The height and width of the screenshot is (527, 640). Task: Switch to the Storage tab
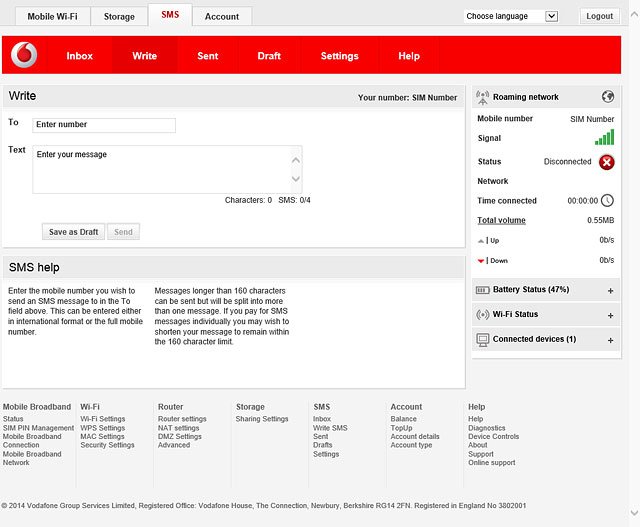pyautogui.click(x=119, y=17)
